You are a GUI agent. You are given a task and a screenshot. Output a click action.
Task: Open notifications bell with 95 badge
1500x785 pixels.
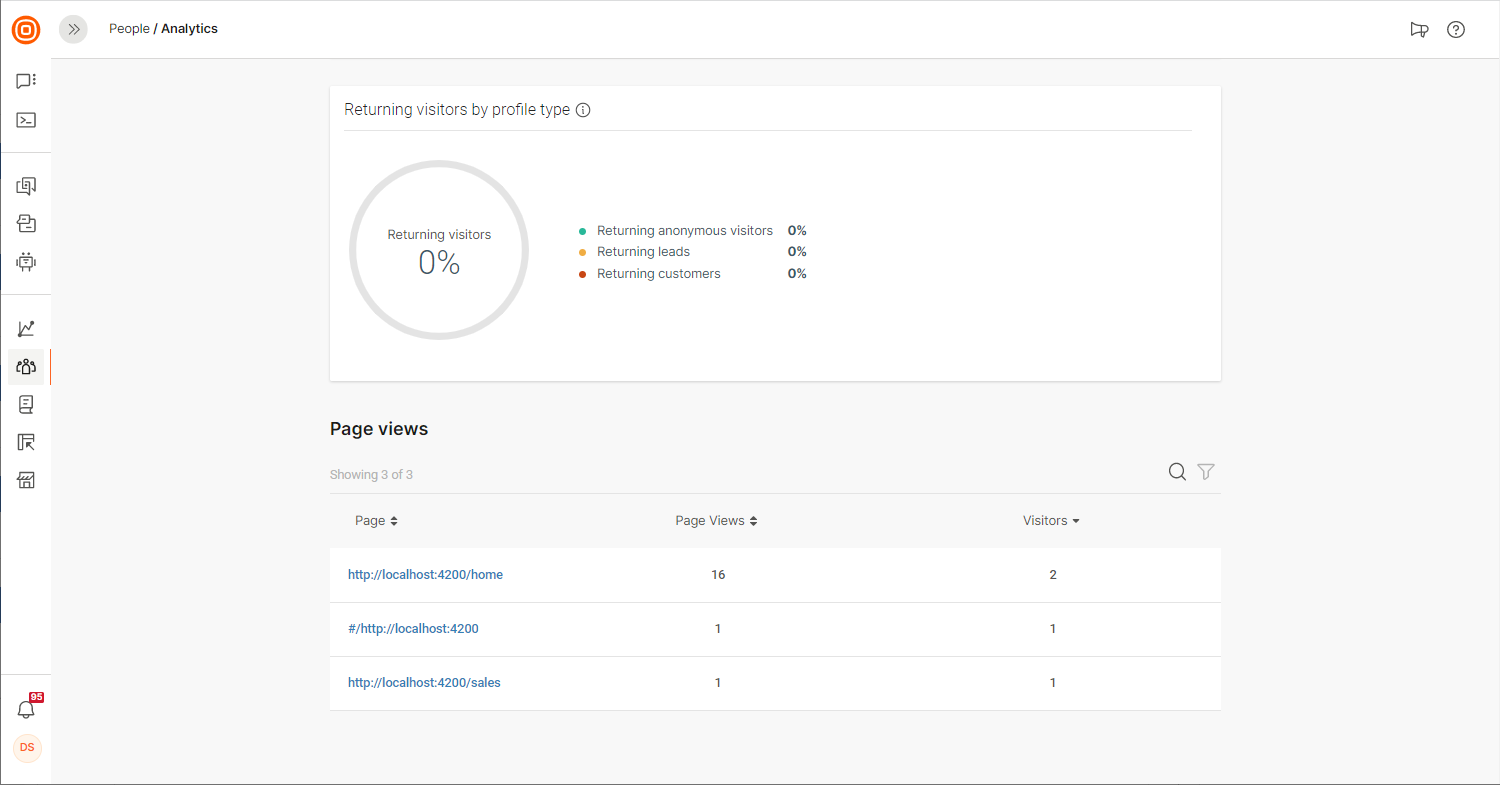(x=27, y=709)
